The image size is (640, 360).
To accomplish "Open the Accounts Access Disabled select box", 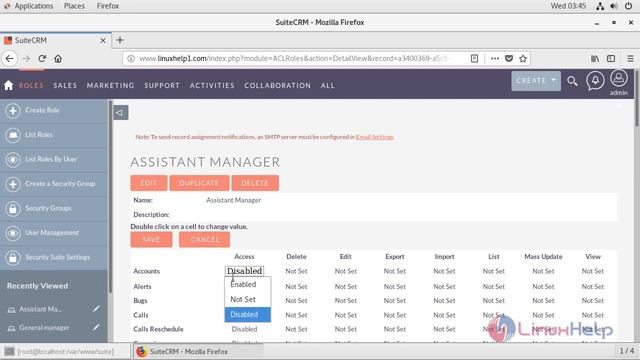I will tap(244, 271).
